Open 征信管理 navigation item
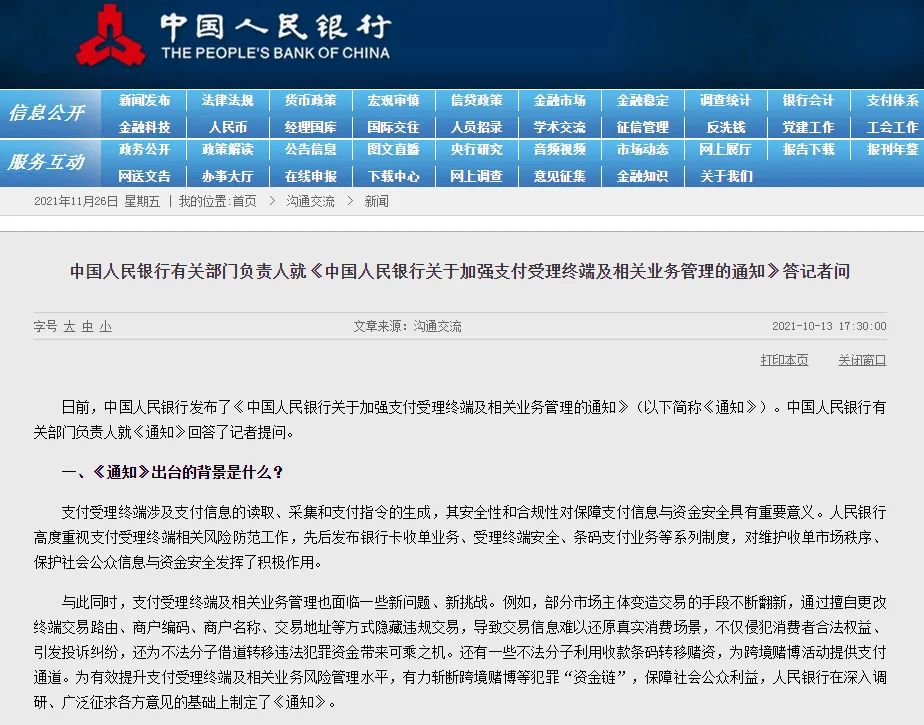Image resolution: width=924 pixels, height=725 pixels. [x=643, y=127]
